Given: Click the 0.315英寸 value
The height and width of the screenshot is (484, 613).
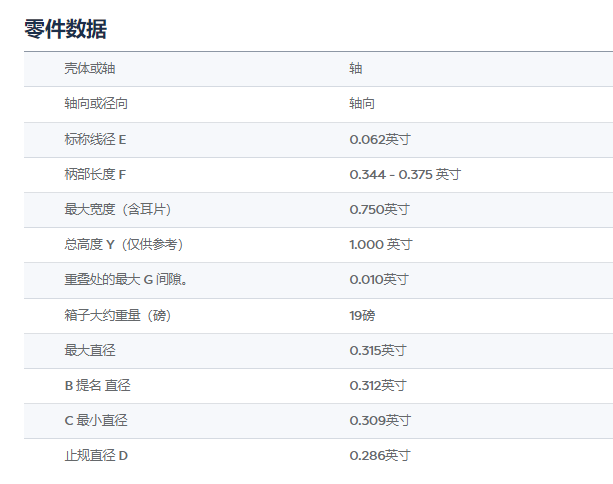Looking at the screenshot, I should (379, 350).
